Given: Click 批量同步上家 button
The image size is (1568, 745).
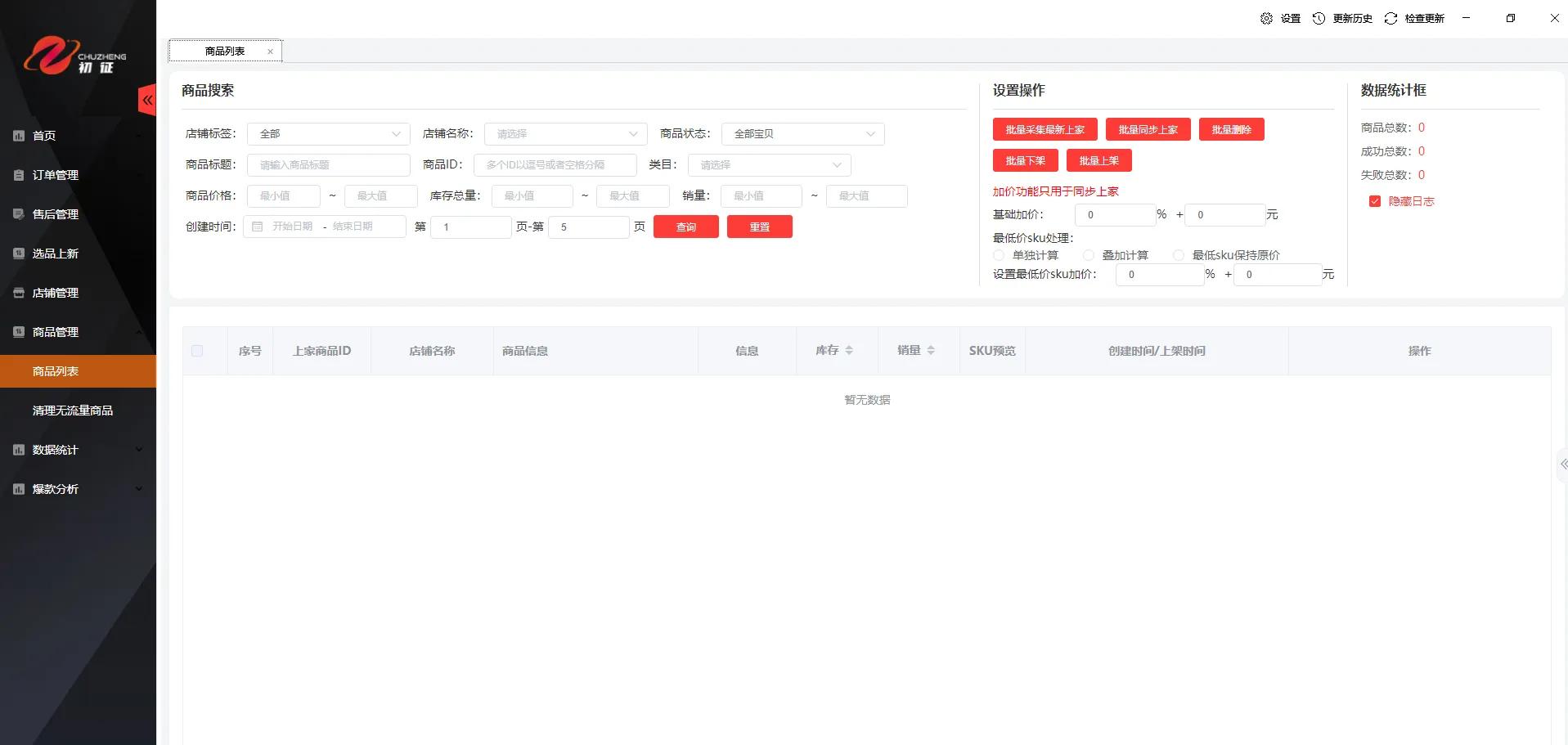Looking at the screenshot, I should pos(1148,129).
